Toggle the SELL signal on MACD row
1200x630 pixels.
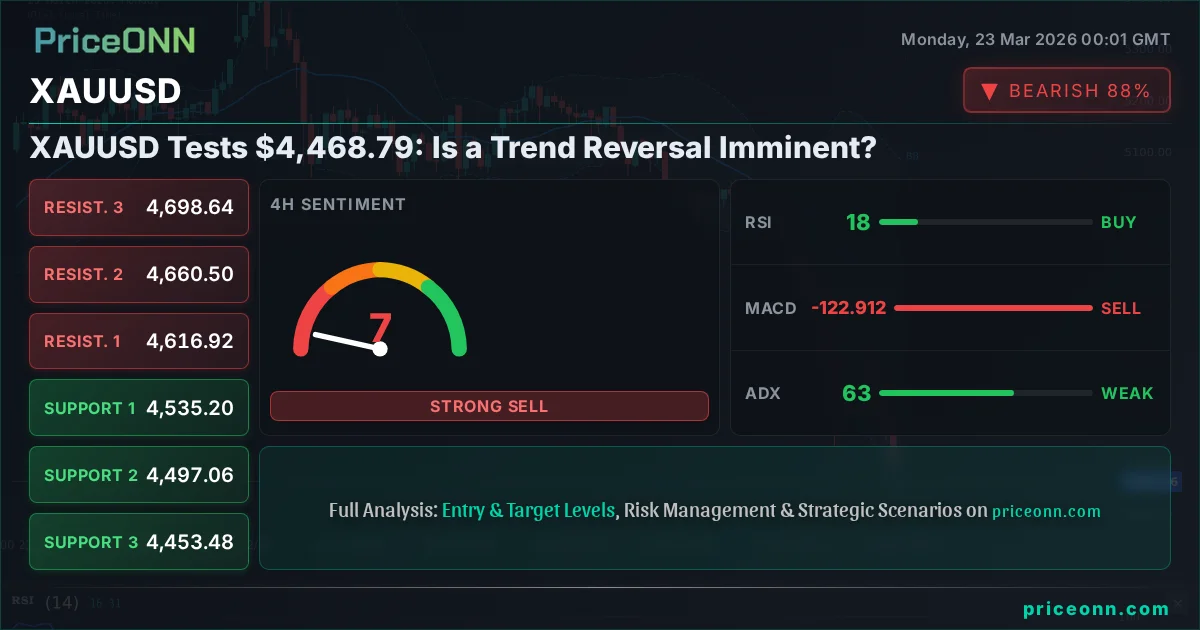[x=1121, y=308]
